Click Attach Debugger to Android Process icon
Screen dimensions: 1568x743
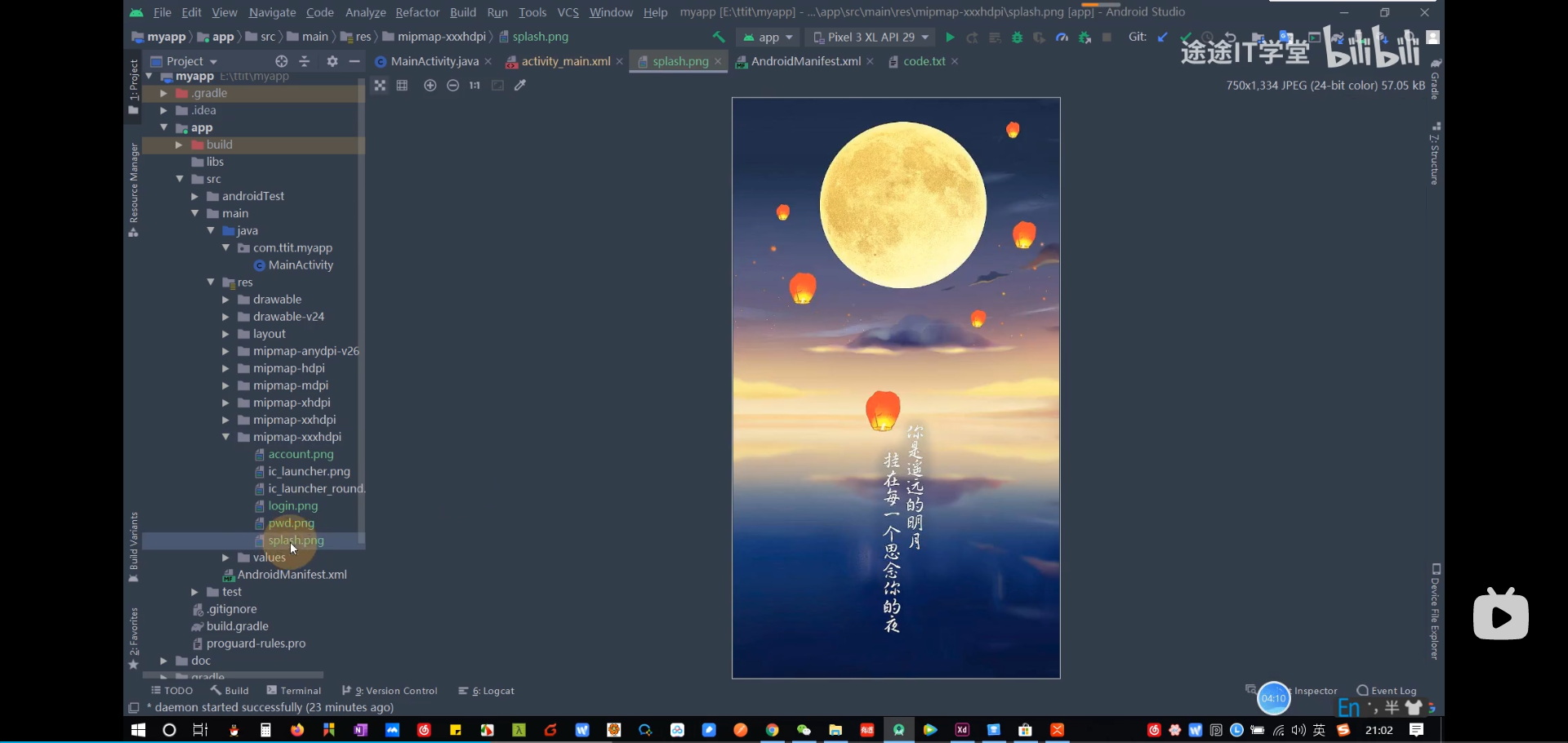click(1085, 38)
